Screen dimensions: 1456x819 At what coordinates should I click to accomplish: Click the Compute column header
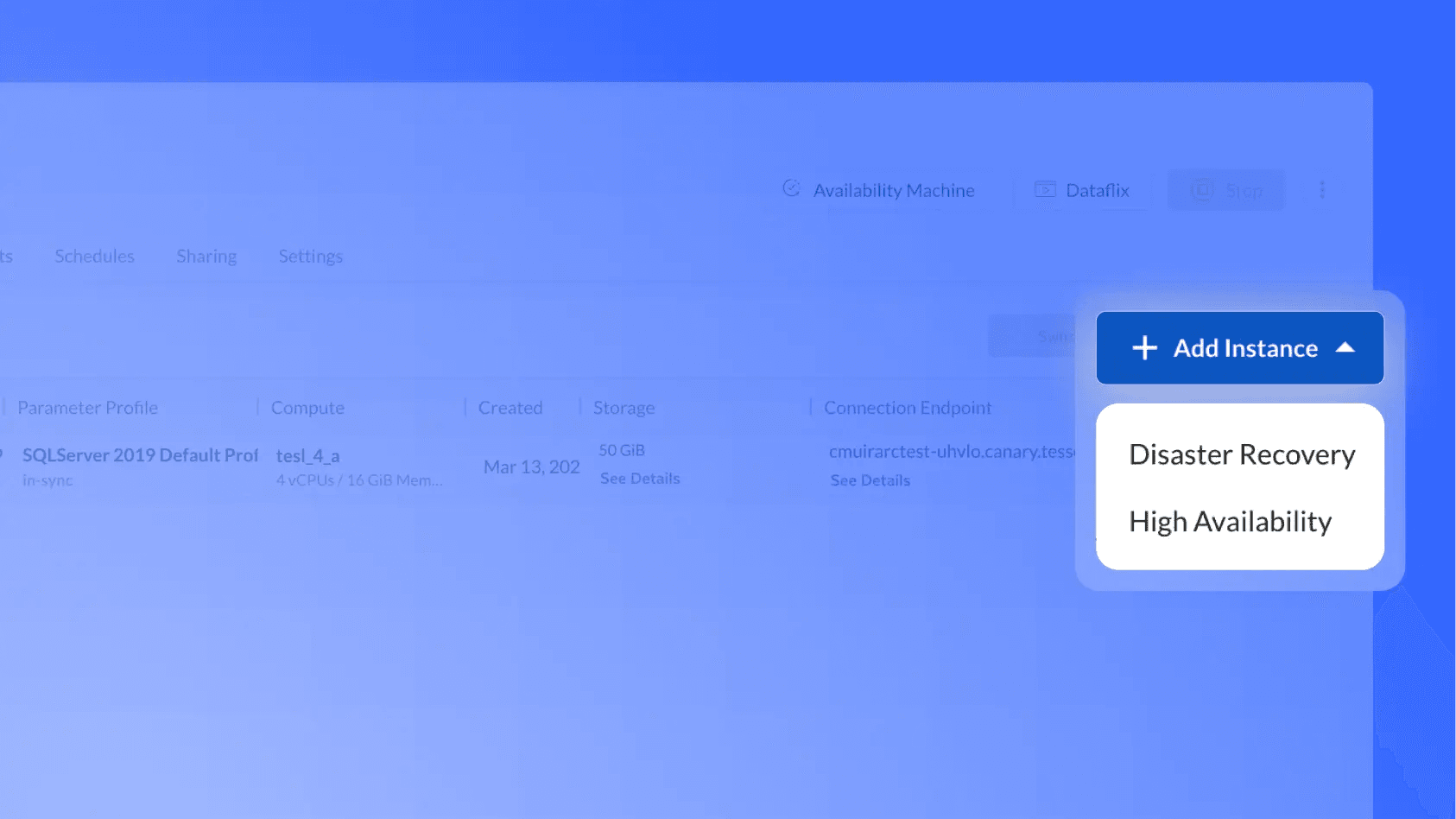307,408
